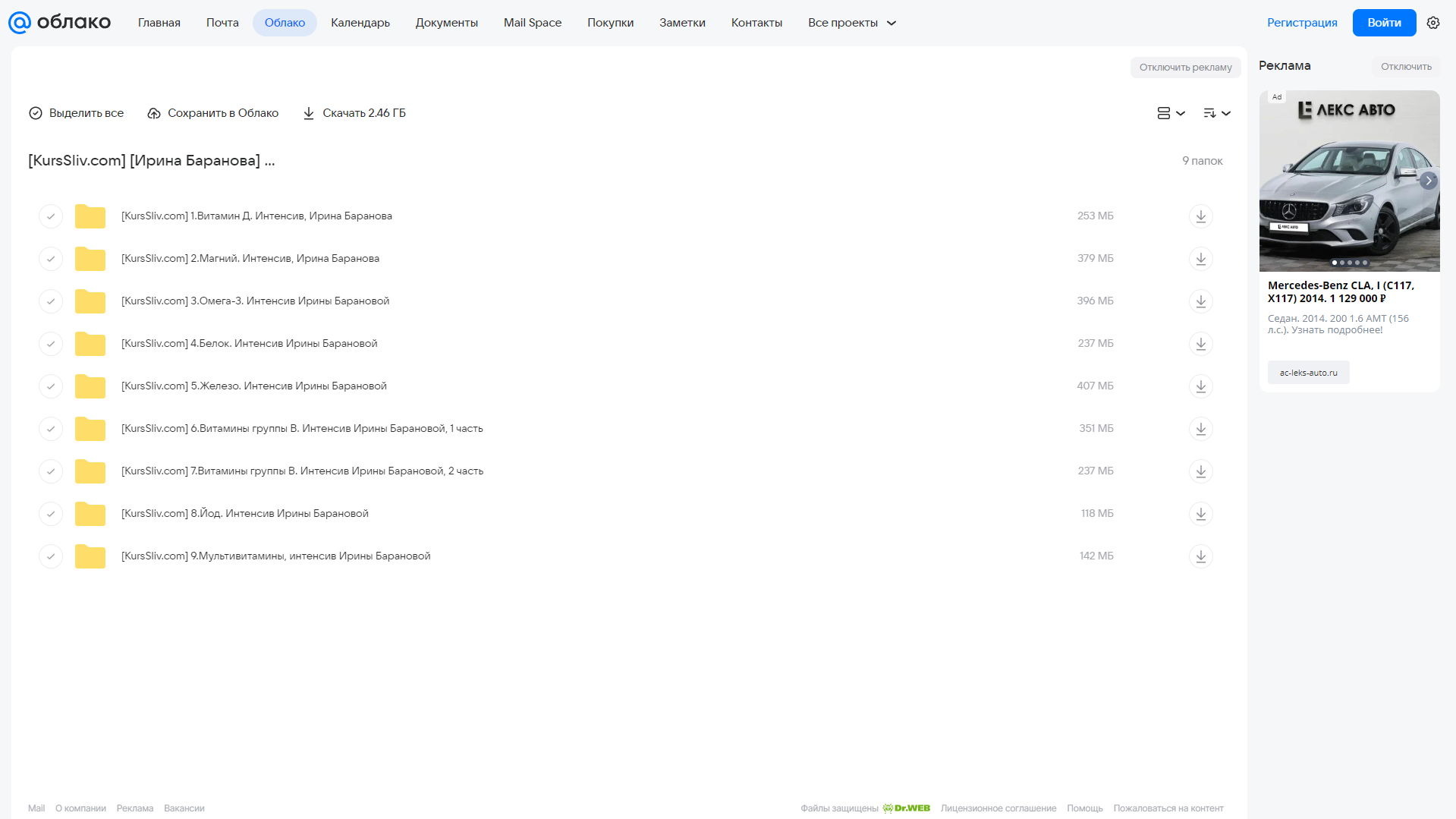This screenshot has width=1456, height=819.
Task: Click Сохранить в Облако
Action: (213, 113)
